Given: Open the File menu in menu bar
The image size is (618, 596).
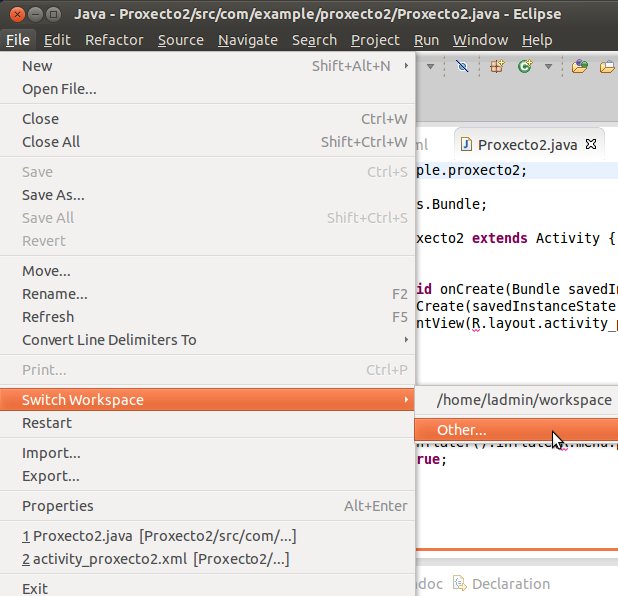Looking at the screenshot, I should (x=18, y=40).
